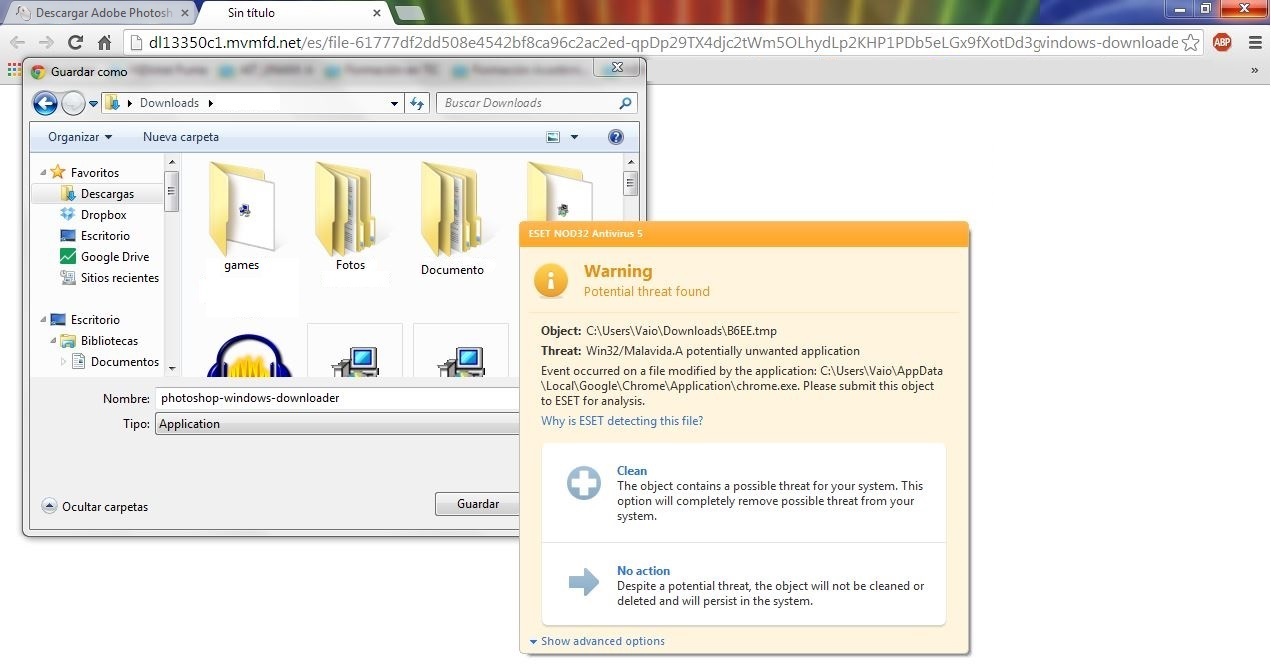Collapse the Favoritos tree group
The image size is (1271, 668).
point(43,173)
